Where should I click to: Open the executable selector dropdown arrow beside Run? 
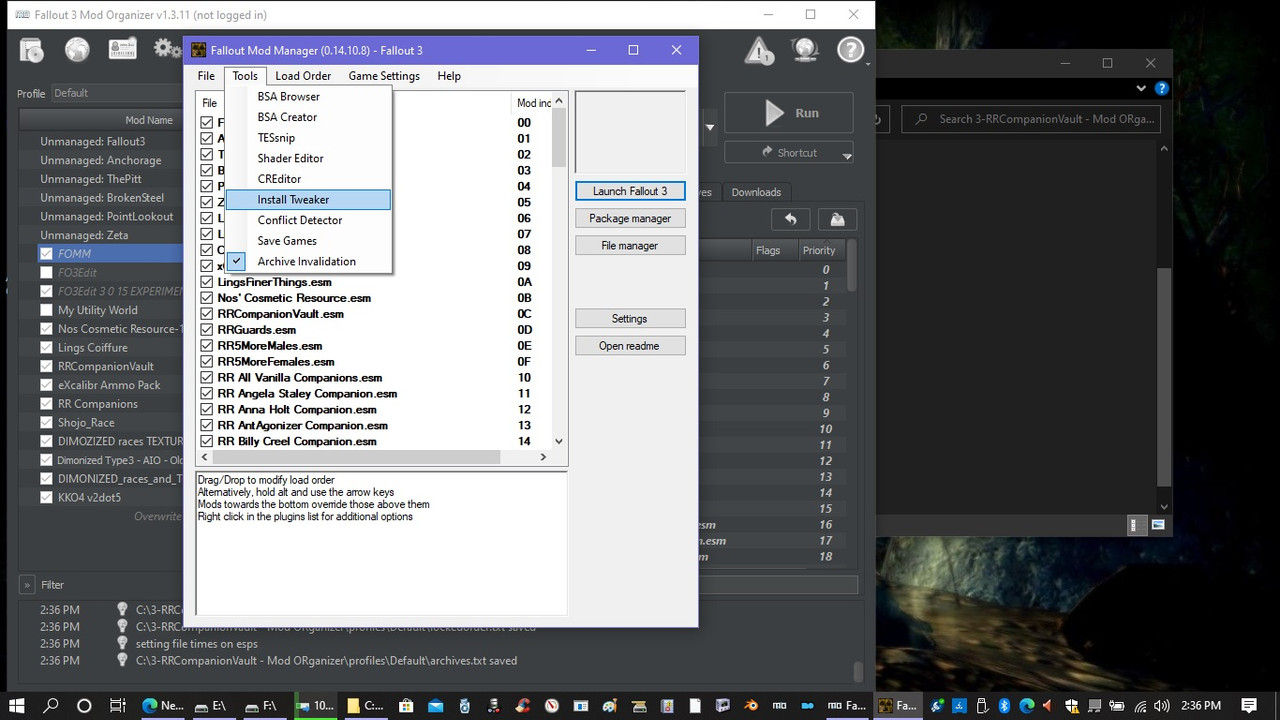[710, 128]
